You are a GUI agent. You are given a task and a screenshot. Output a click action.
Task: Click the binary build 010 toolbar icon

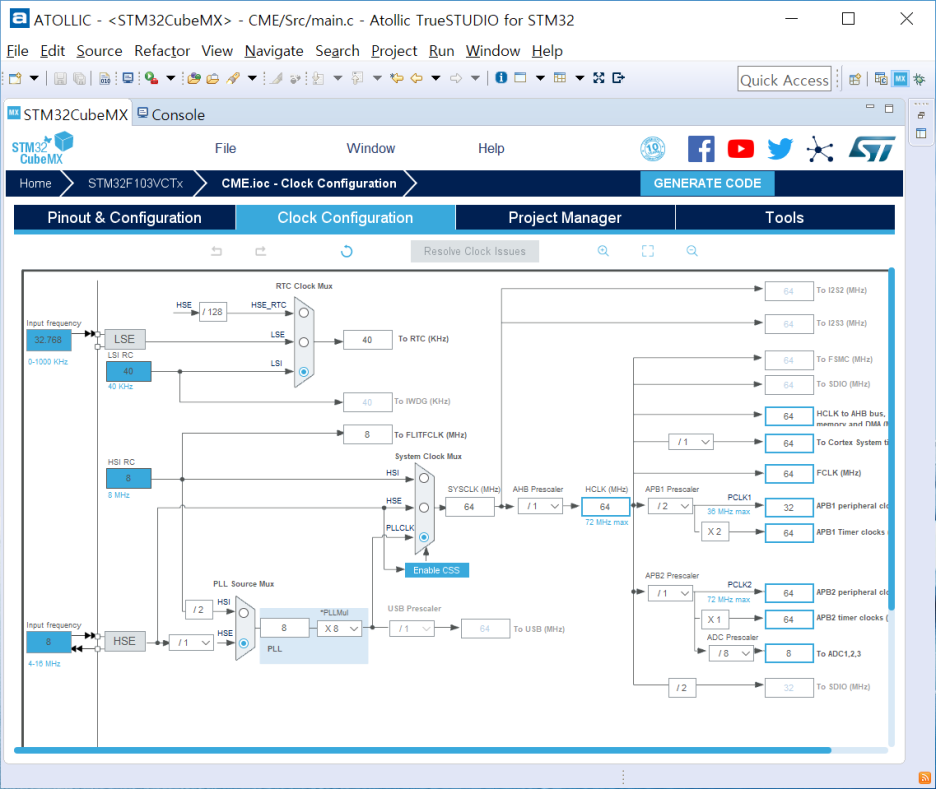pos(105,78)
